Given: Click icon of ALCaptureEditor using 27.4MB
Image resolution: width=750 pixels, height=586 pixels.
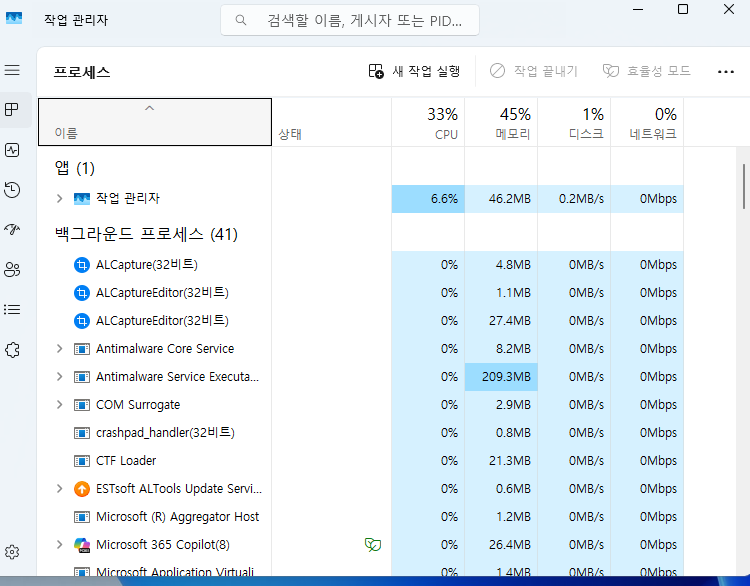Looking at the screenshot, I should click(x=82, y=321).
